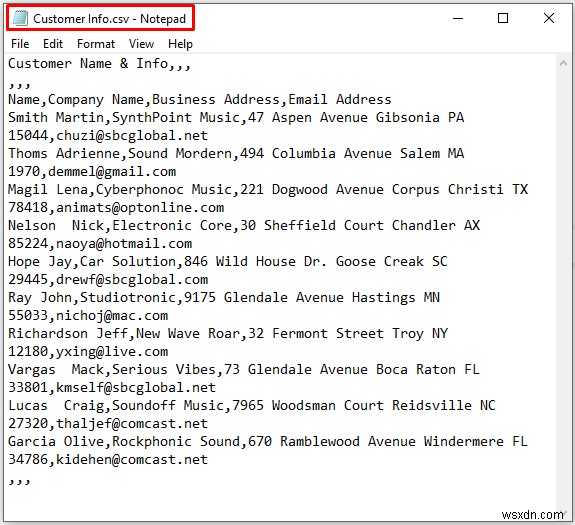Image resolution: width=575 pixels, height=525 pixels.
Task: Click the line starting 'Vargas Mack,Serious Vibes'
Action: point(244,369)
